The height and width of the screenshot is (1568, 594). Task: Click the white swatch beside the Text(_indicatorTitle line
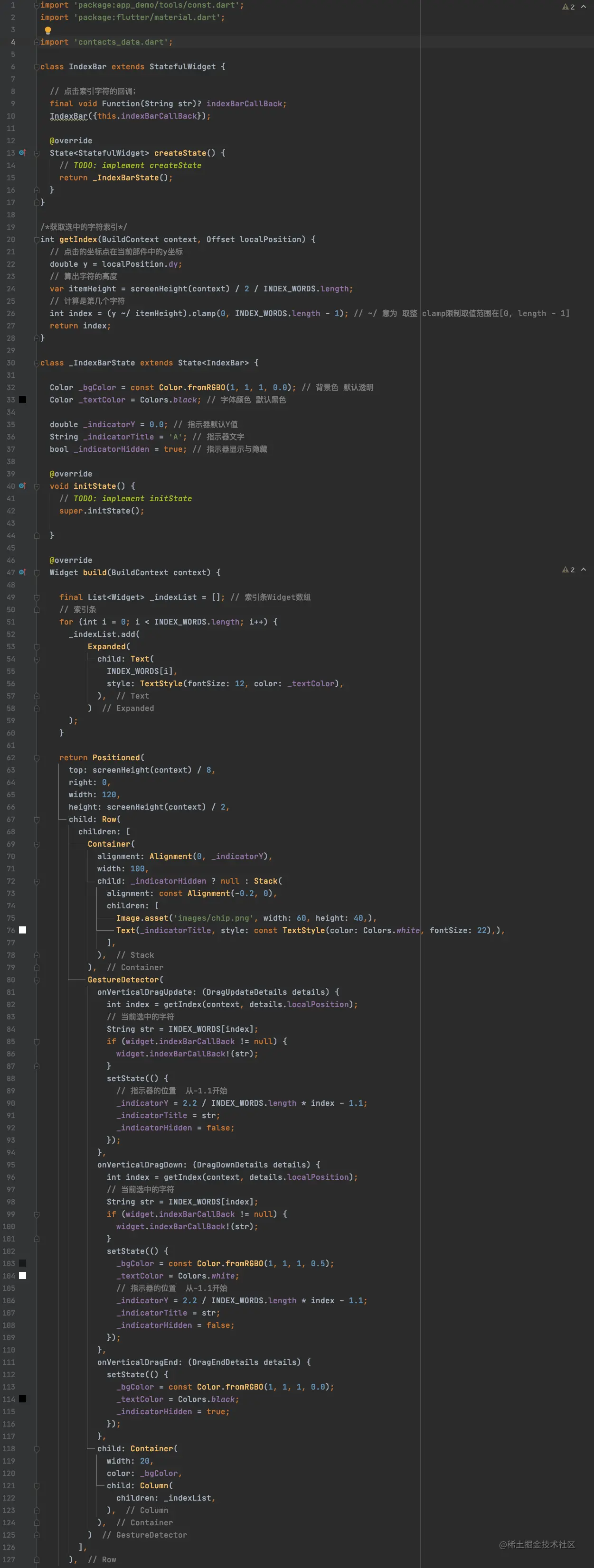click(22, 930)
